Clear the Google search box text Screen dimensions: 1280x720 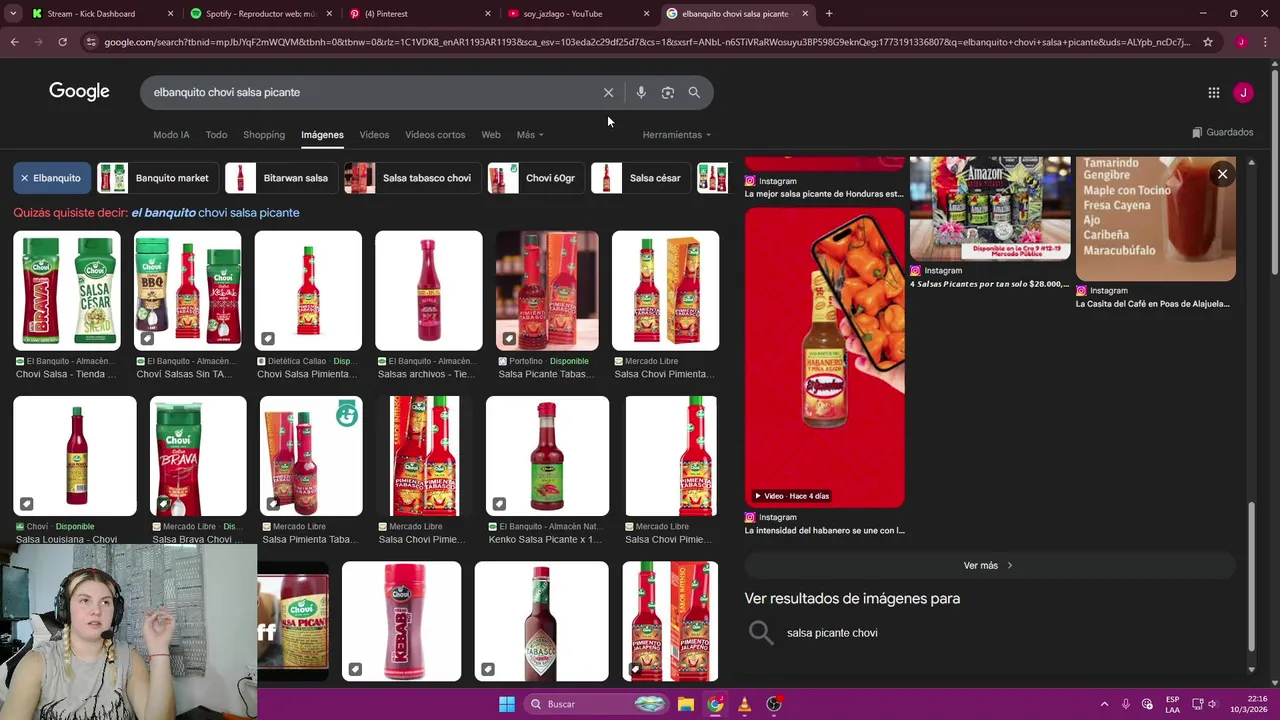(x=608, y=92)
